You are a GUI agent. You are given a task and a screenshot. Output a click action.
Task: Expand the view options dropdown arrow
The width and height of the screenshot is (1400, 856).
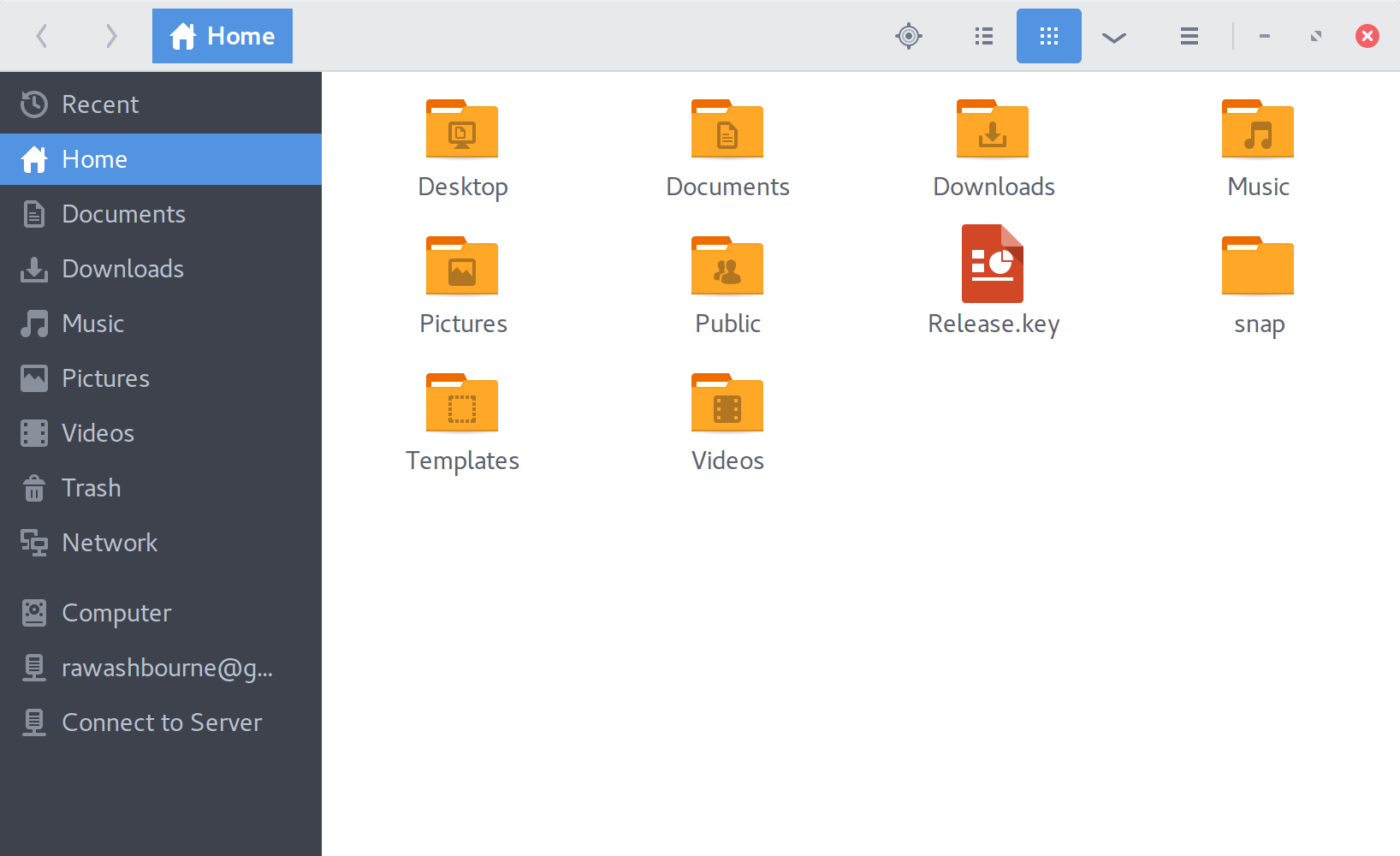(1114, 37)
